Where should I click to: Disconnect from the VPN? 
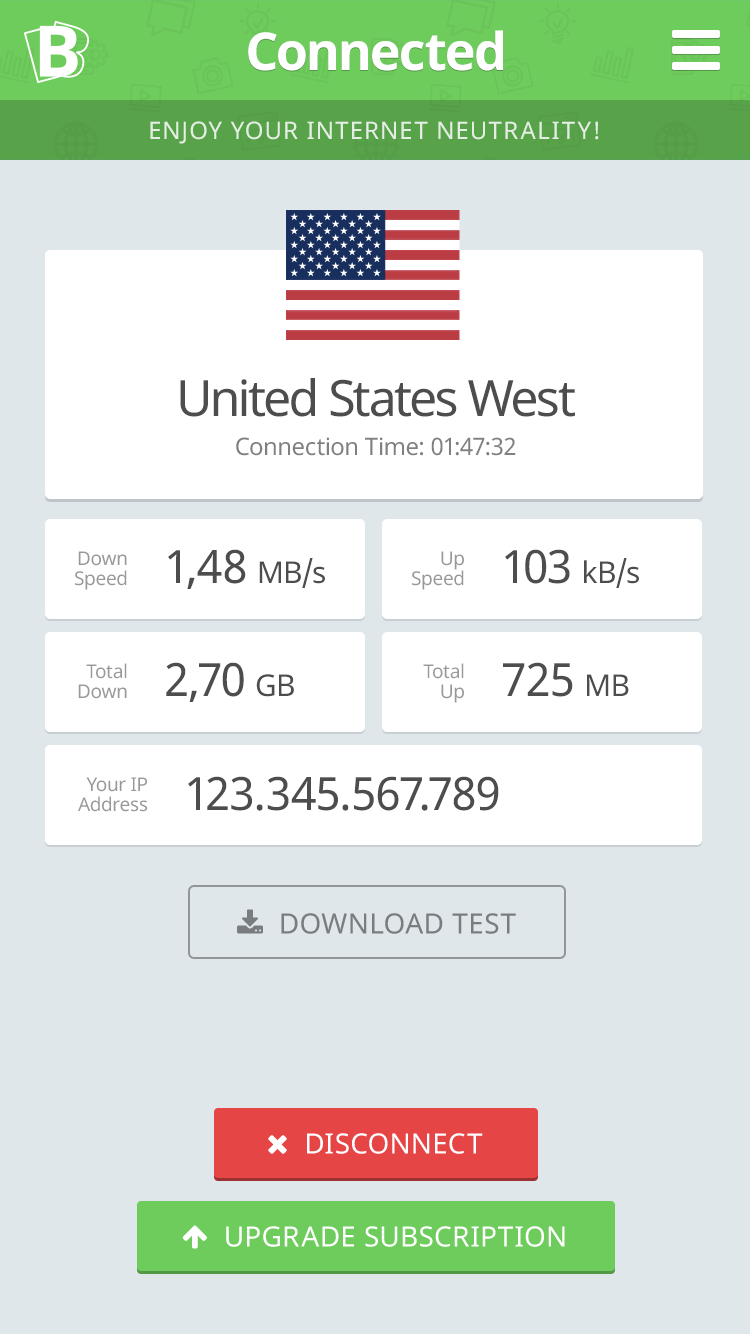point(376,1144)
